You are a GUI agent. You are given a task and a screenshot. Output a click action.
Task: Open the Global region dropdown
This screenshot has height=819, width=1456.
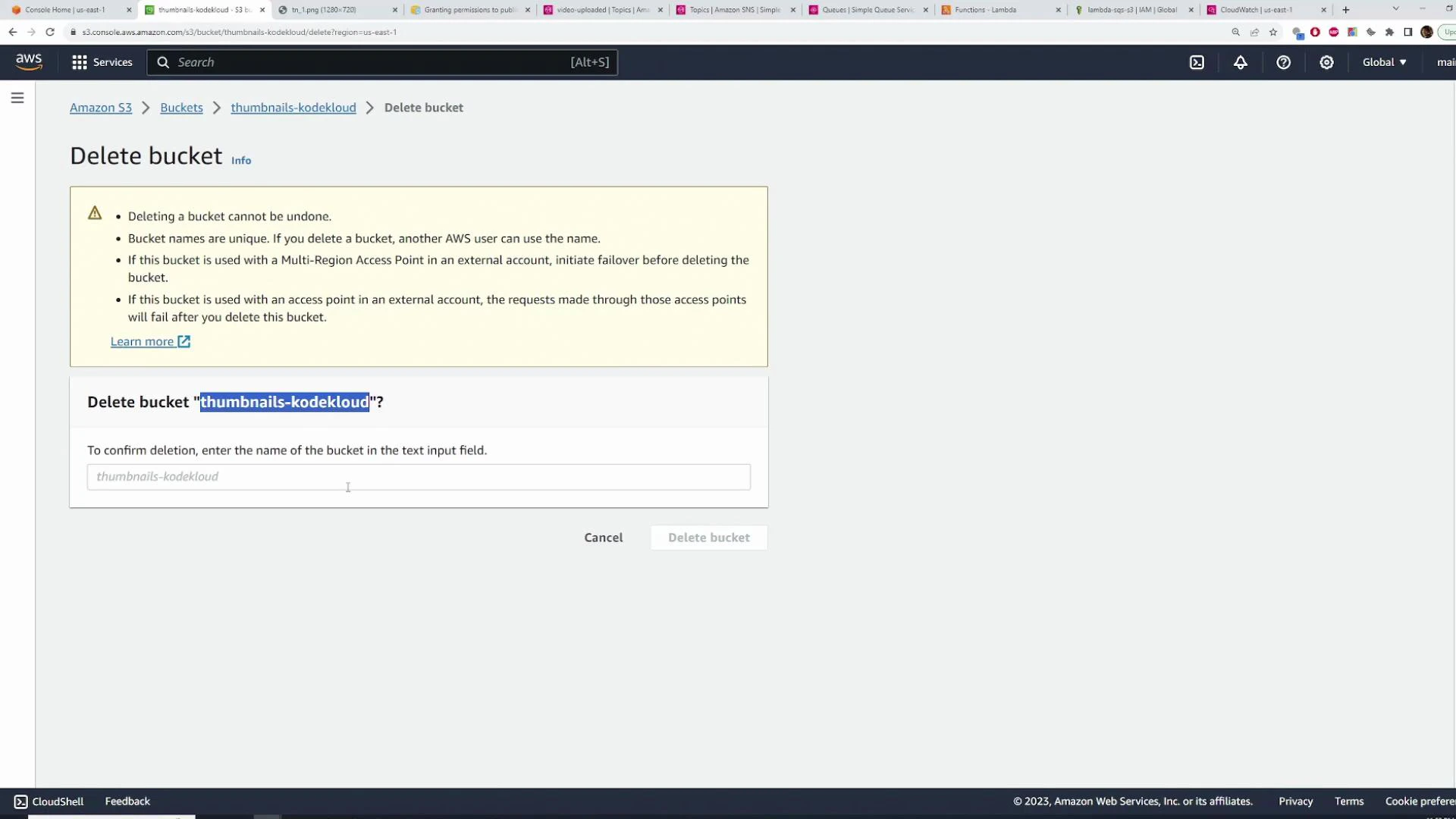[1384, 62]
